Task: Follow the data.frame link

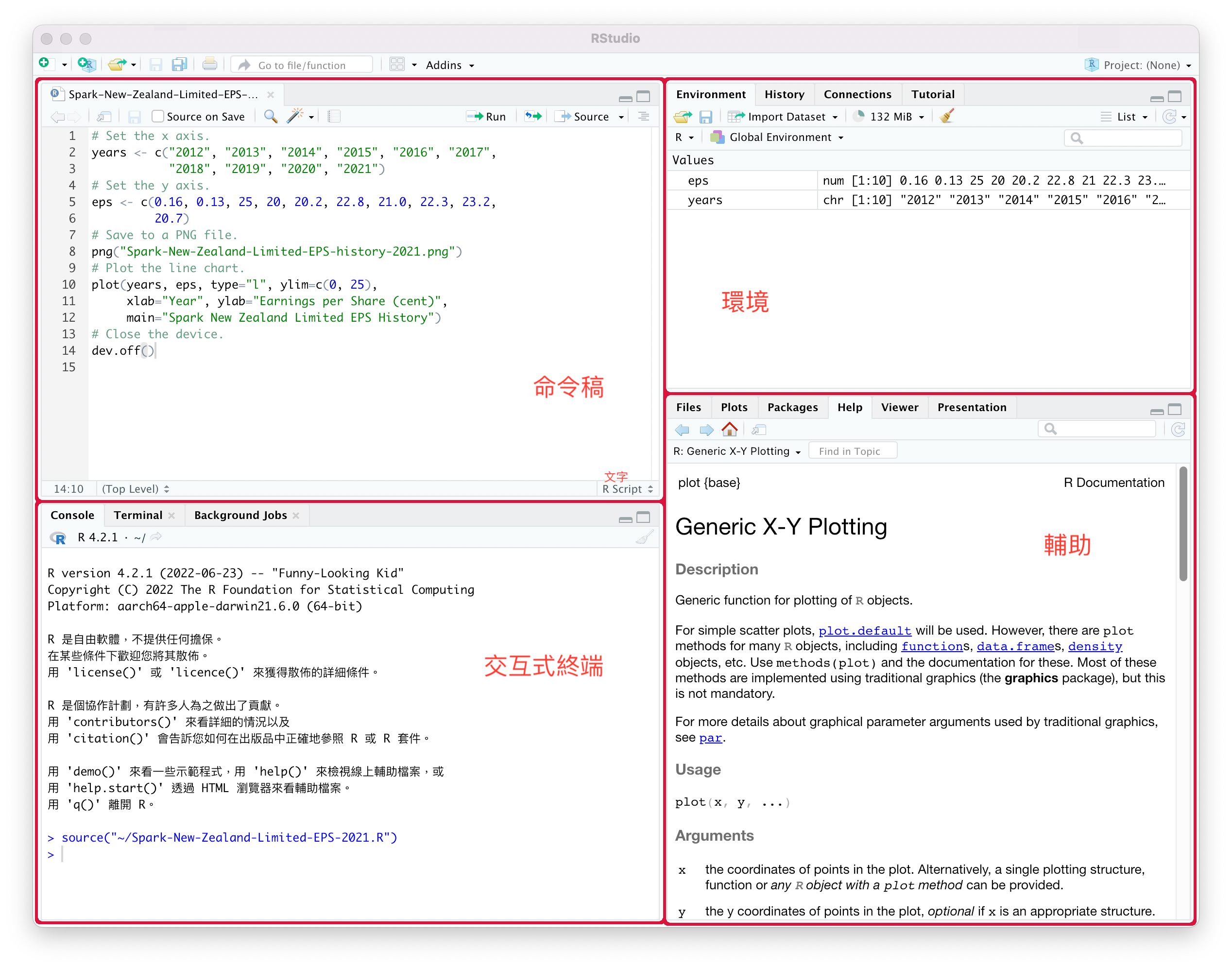Action: 1015,646
